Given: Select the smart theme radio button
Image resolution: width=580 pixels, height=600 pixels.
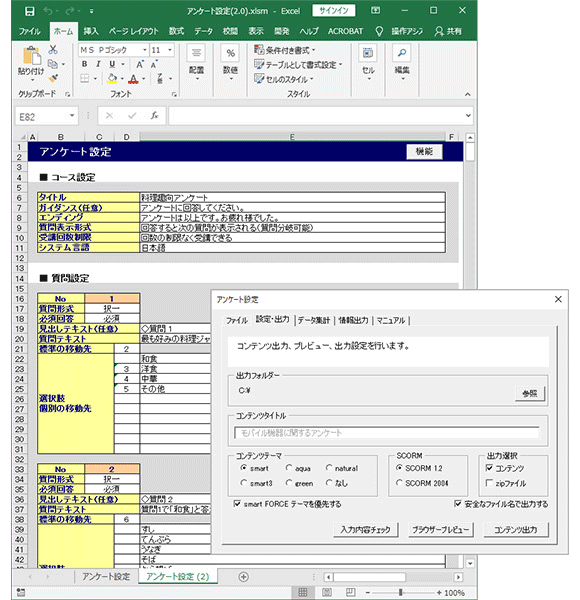Looking at the screenshot, I should click(243, 468).
